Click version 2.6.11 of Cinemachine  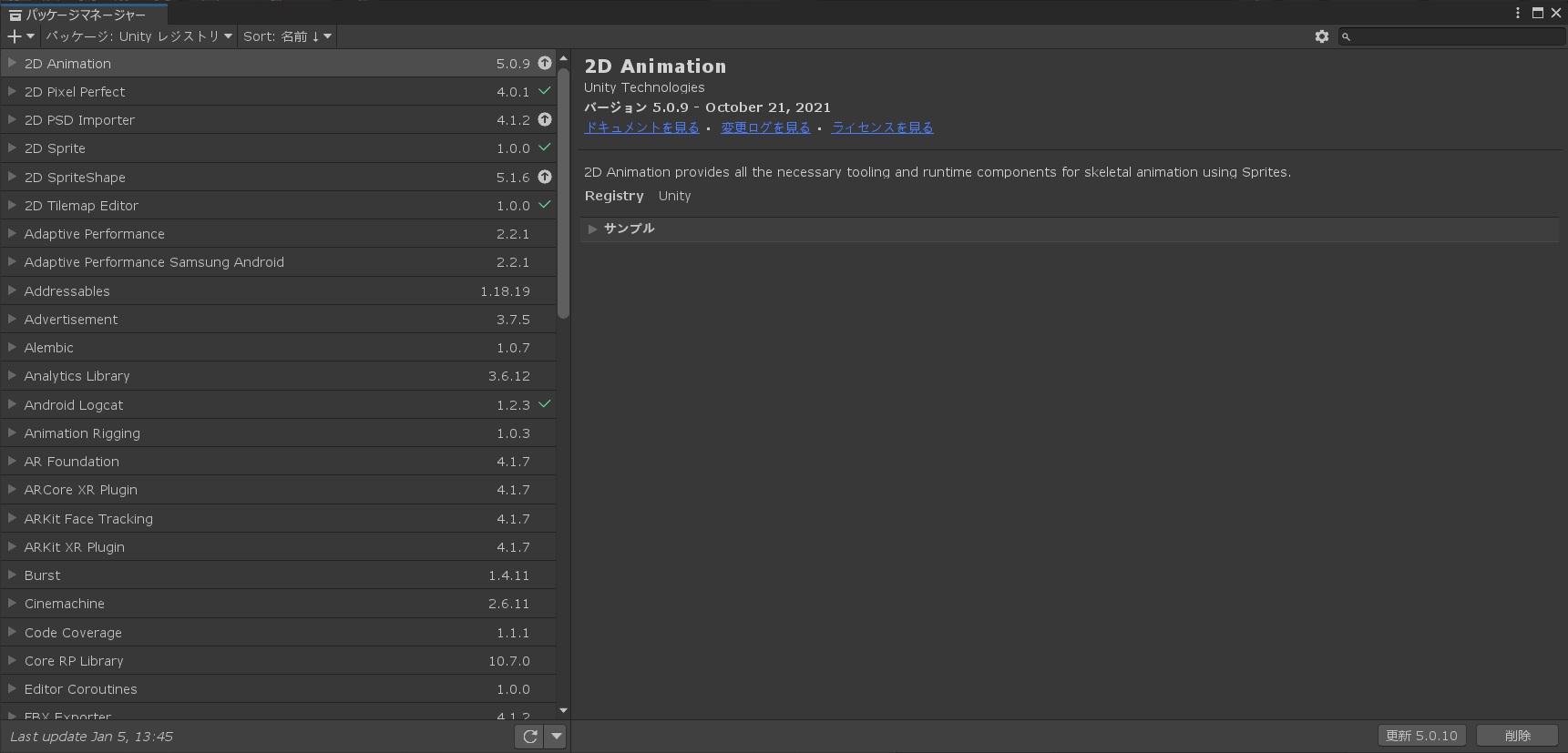pos(508,604)
